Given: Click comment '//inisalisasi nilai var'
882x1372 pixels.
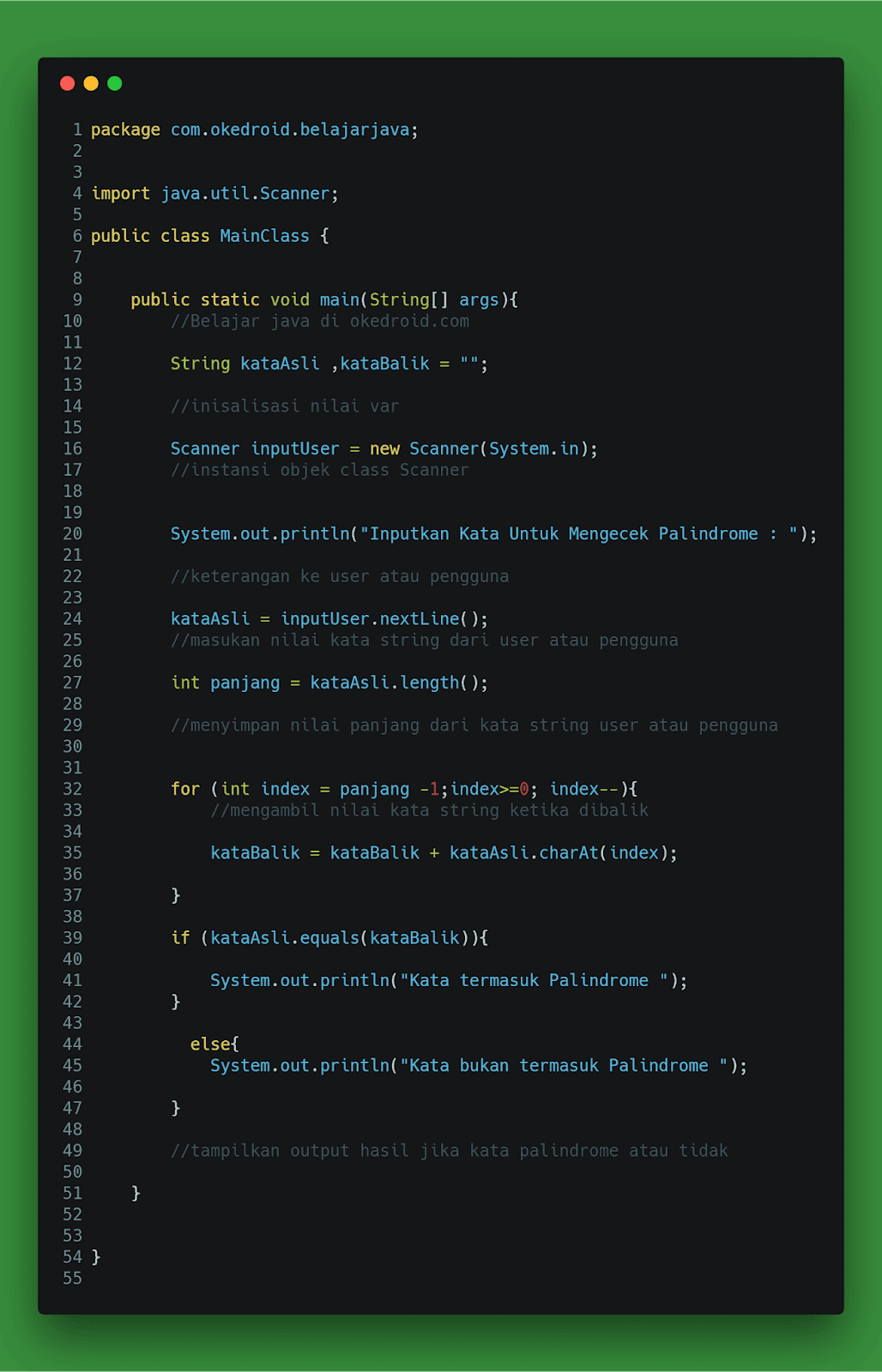Looking at the screenshot, I should tap(285, 406).
